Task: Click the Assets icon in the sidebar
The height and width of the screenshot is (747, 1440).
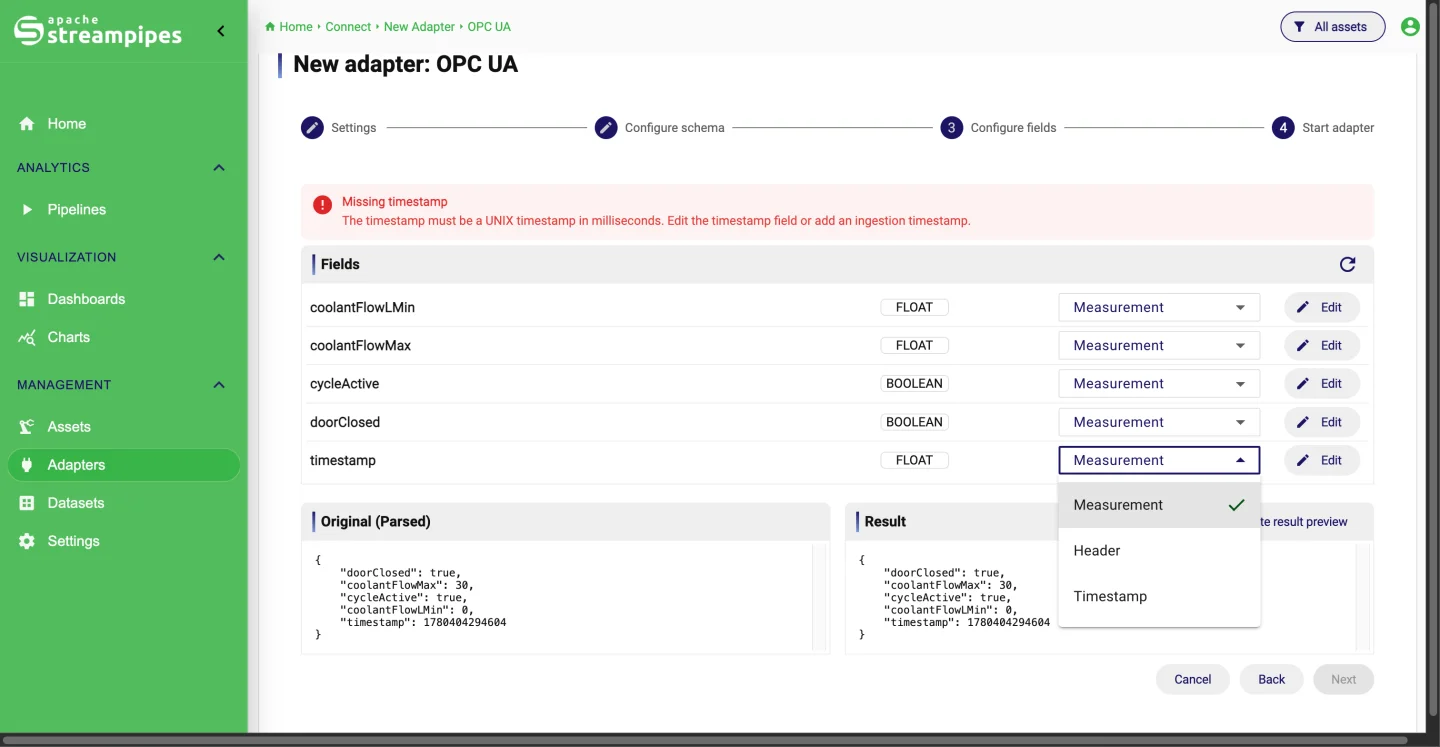Action: [27, 427]
